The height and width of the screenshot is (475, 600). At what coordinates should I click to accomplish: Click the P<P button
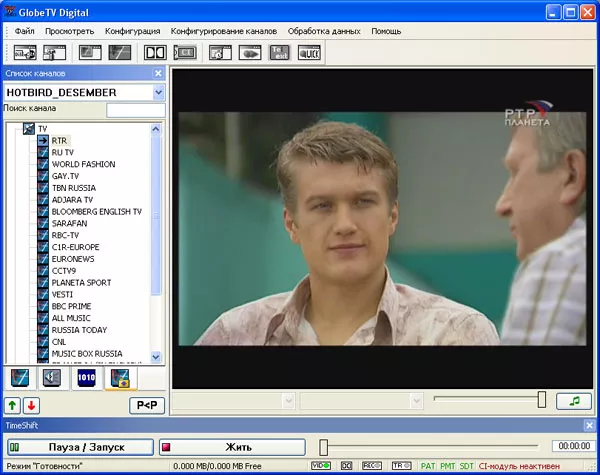pyautogui.click(x=147, y=405)
